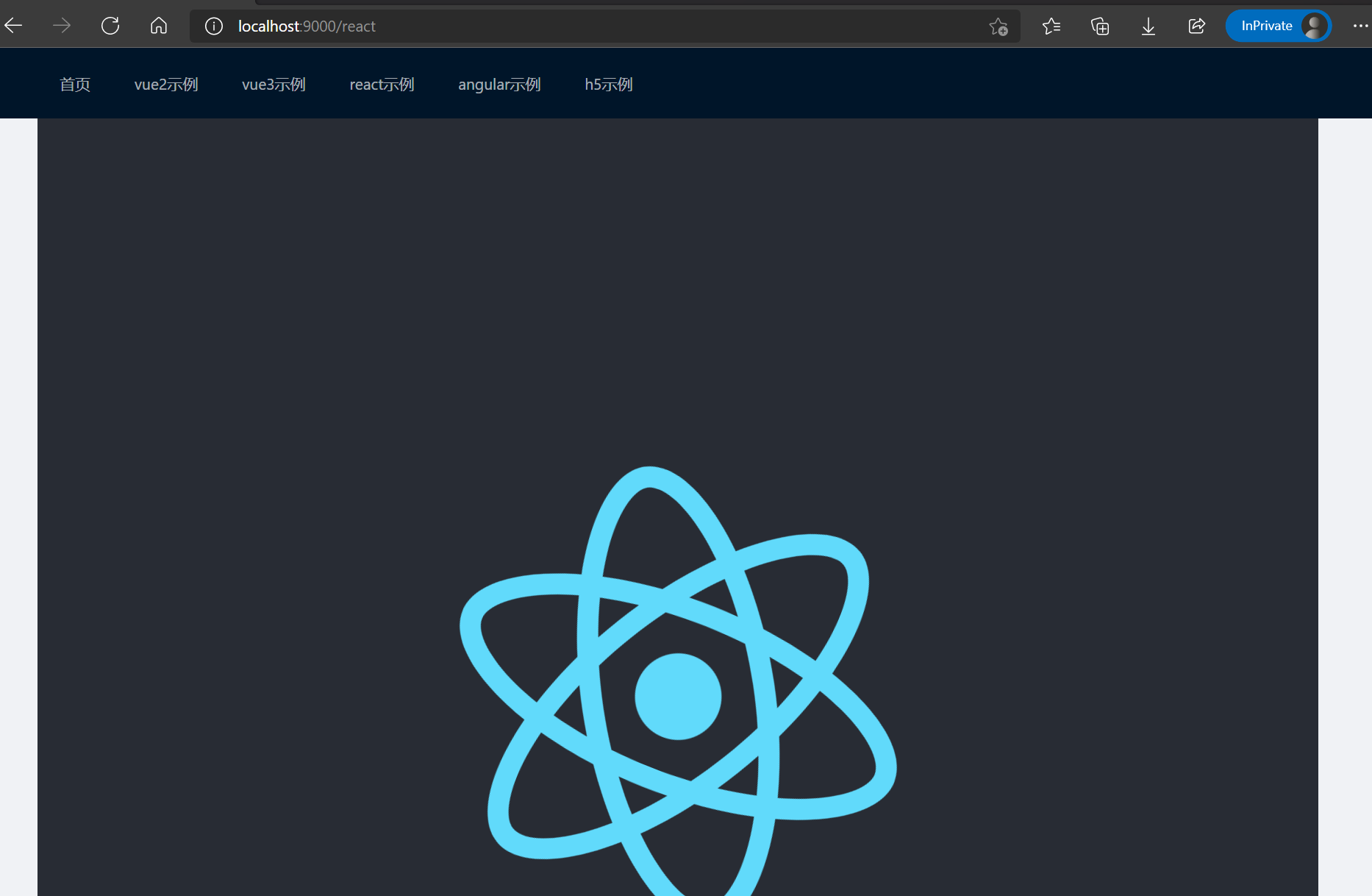Open the browser home page
1372x896 pixels.
click(159, 26)
